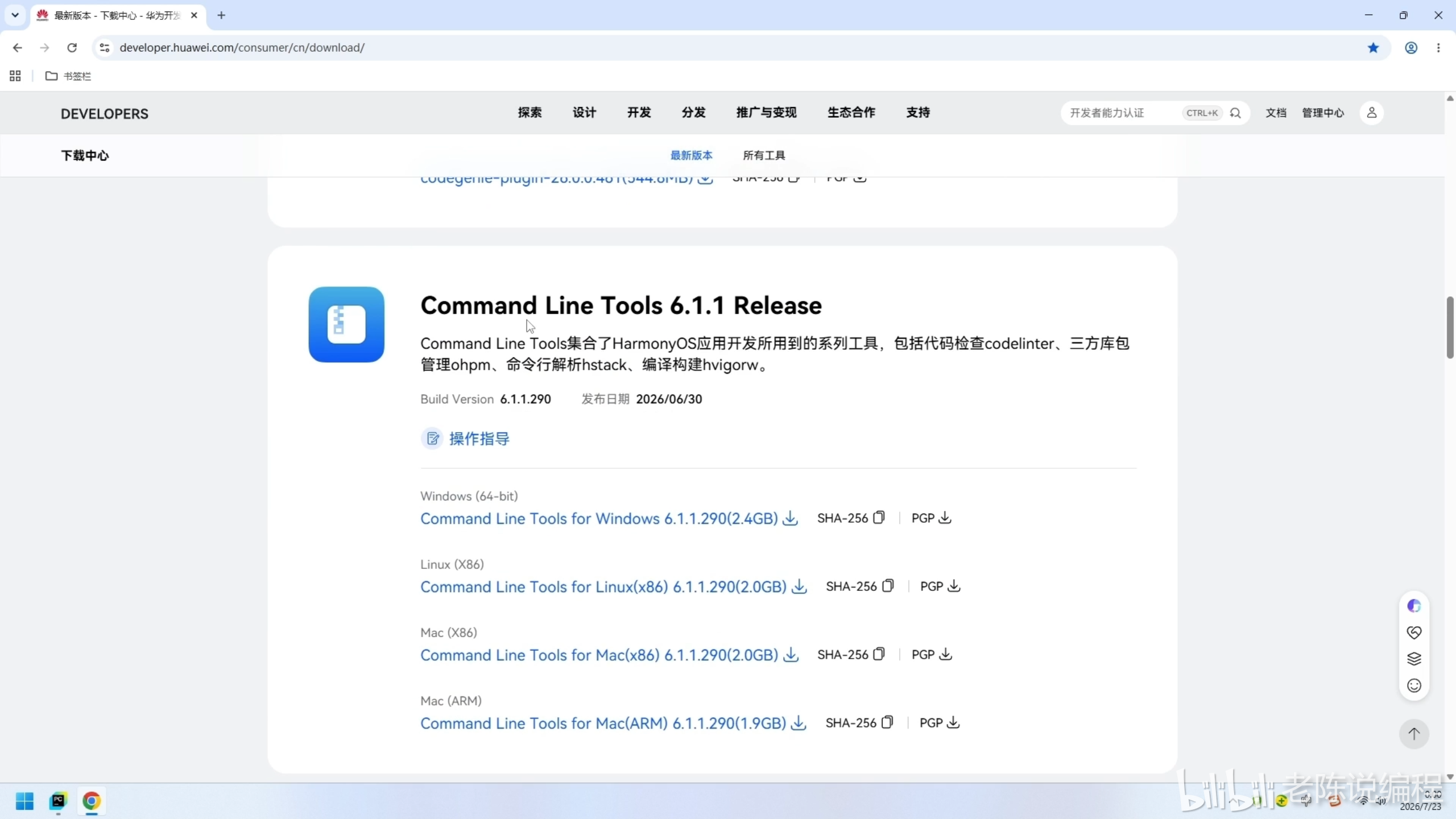Download PGP signature for the Mac(x86) package
The width and height of the screenshot is (1456, 819).
[x=945, y=654]
